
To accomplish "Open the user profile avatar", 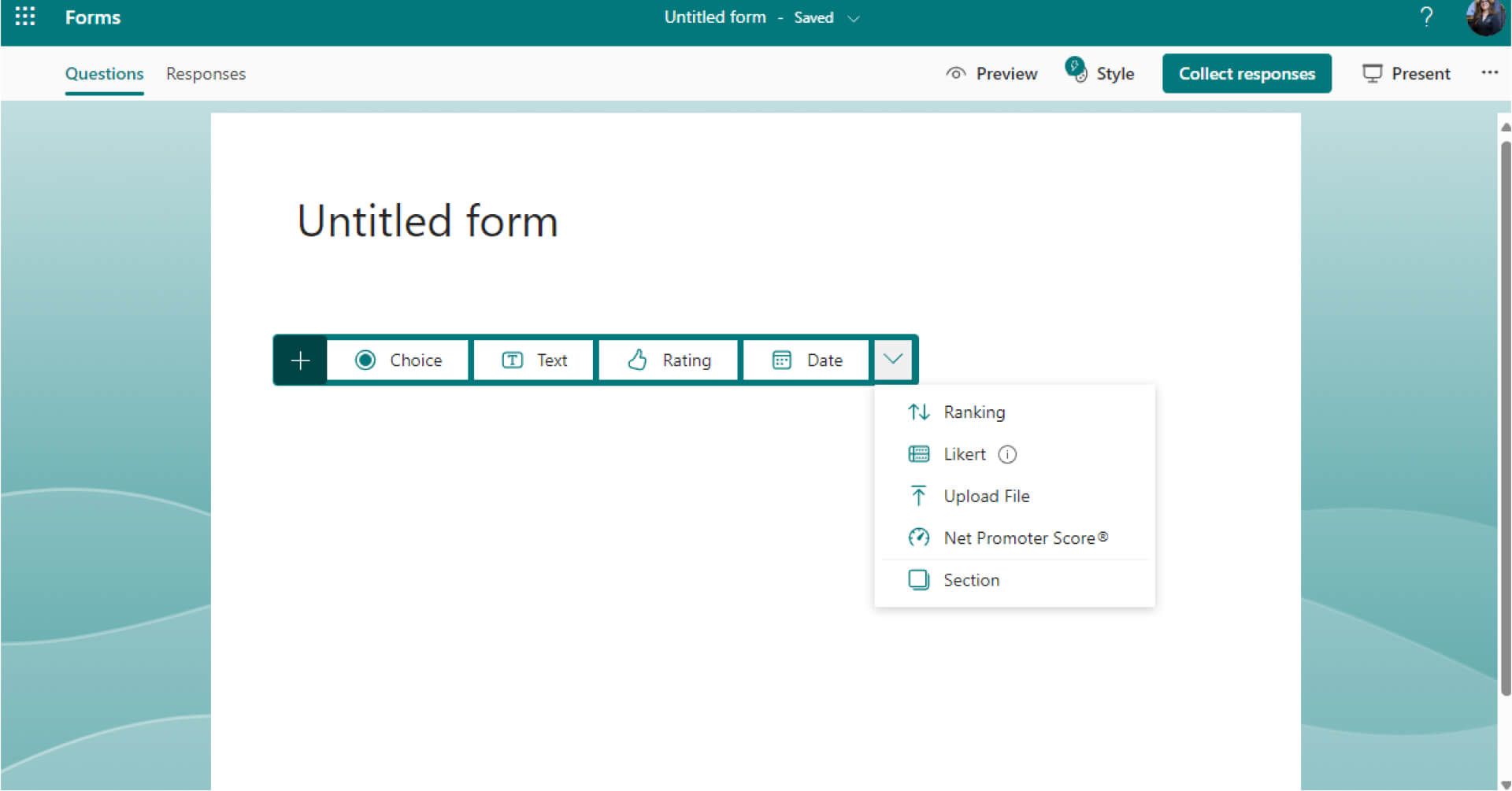I will click(x=1485, y=17).
